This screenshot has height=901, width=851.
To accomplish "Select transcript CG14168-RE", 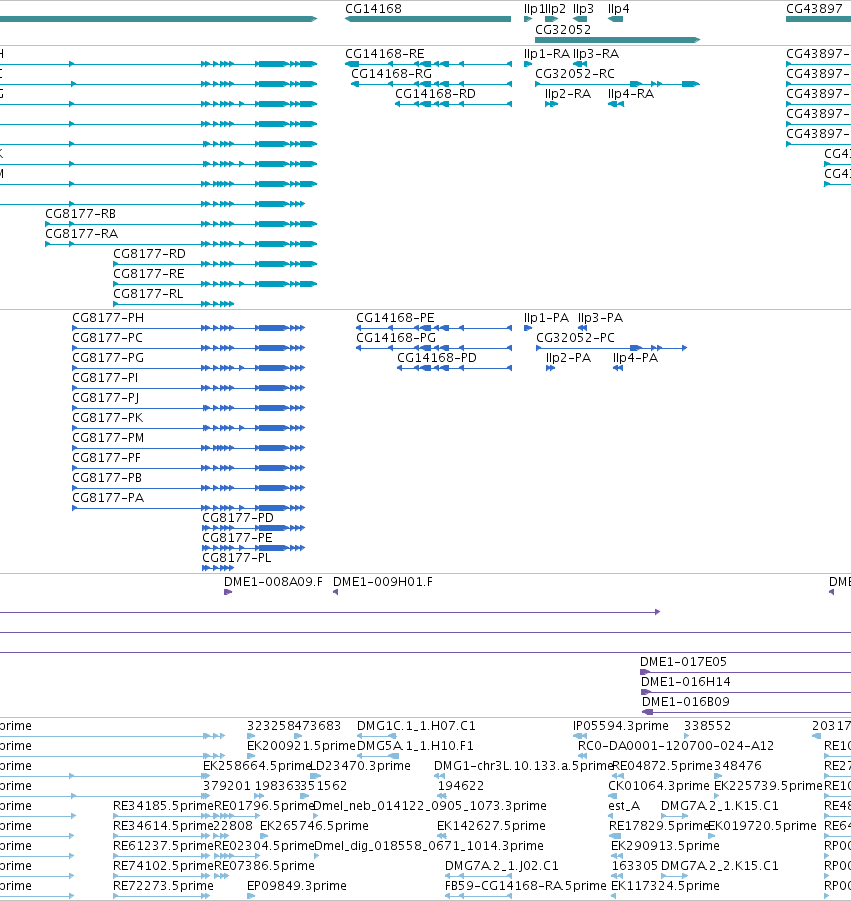I will click(x=384, y=53).
